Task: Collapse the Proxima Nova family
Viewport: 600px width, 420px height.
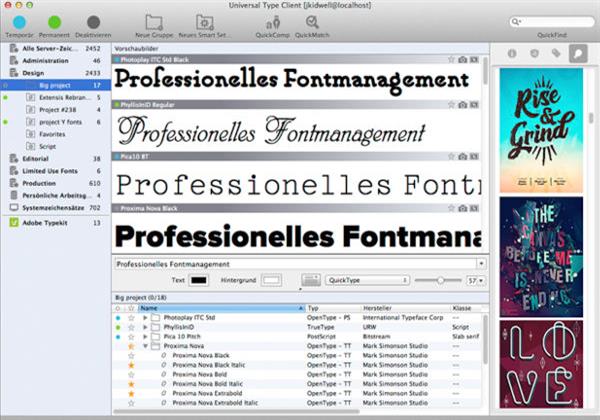Action: [x=145, y=346]
